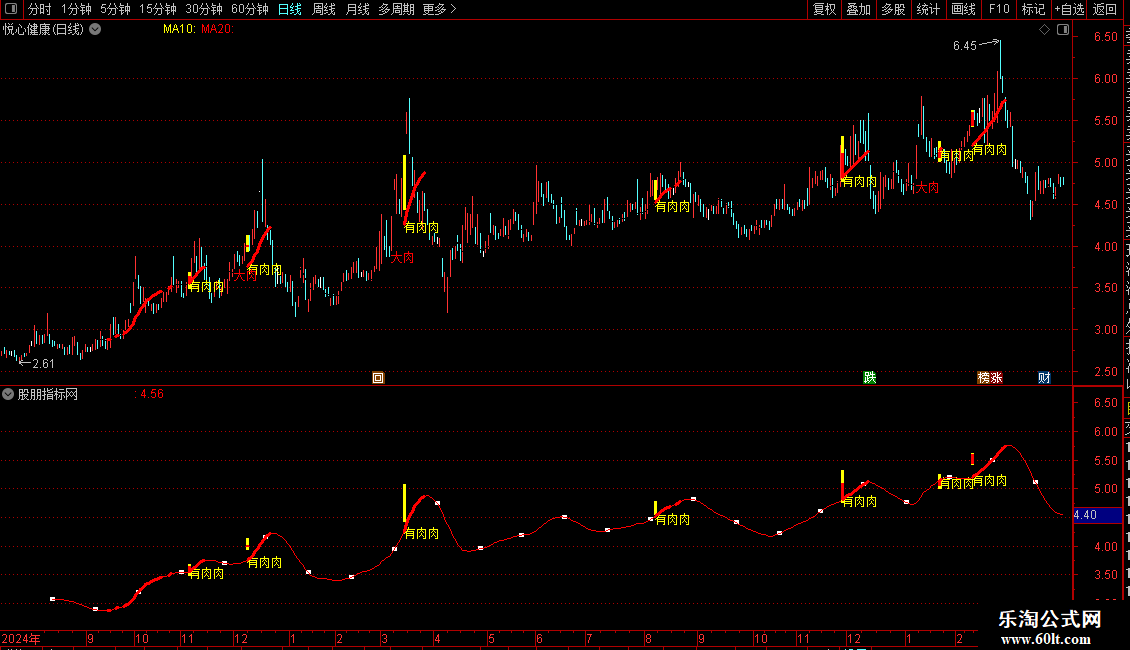Open dropdown beside 悦心健康(日线) title
1130x650 pixels.
[95, 30]
